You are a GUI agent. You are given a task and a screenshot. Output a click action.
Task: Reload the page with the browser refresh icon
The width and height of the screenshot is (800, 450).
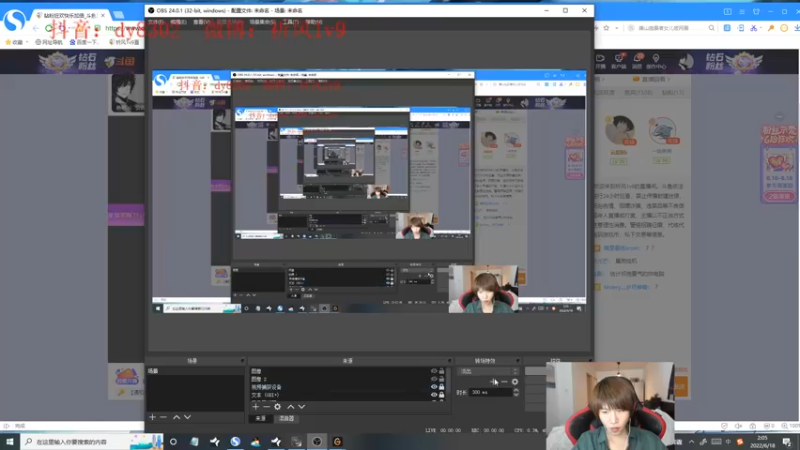(x=48, y=28)
